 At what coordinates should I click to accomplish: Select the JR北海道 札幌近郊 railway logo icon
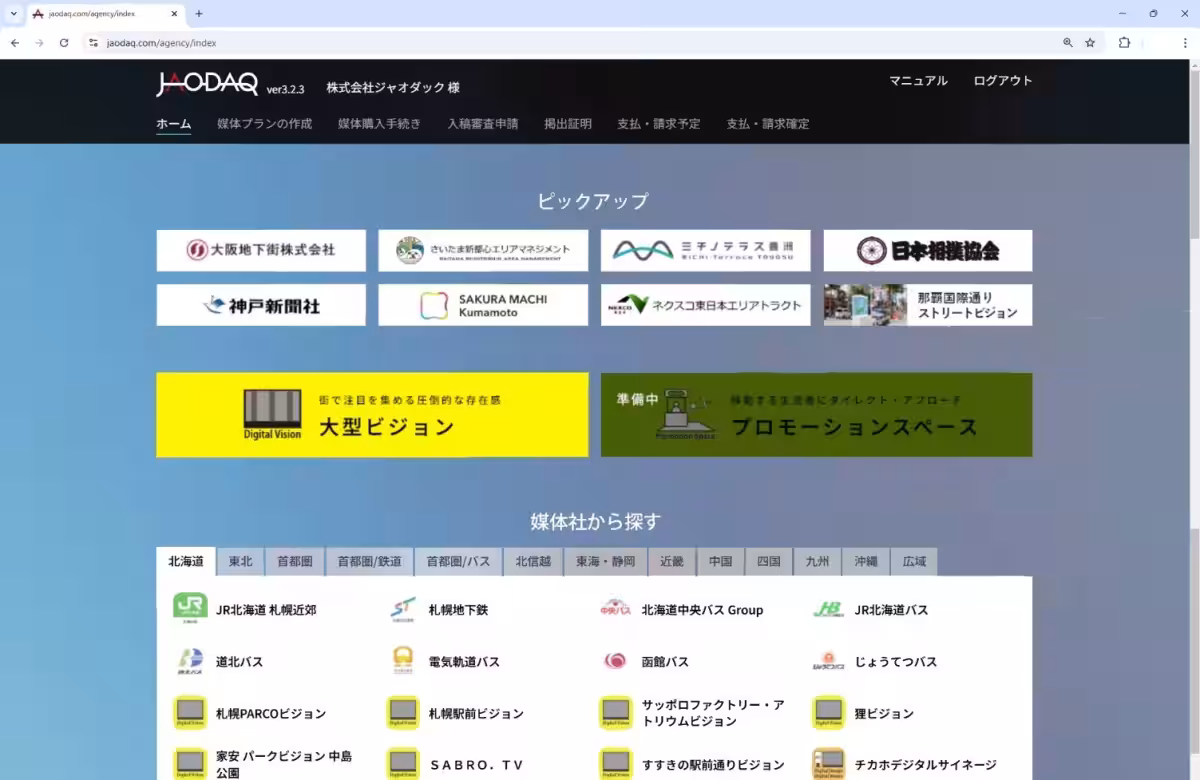click(x=190, y=608)
